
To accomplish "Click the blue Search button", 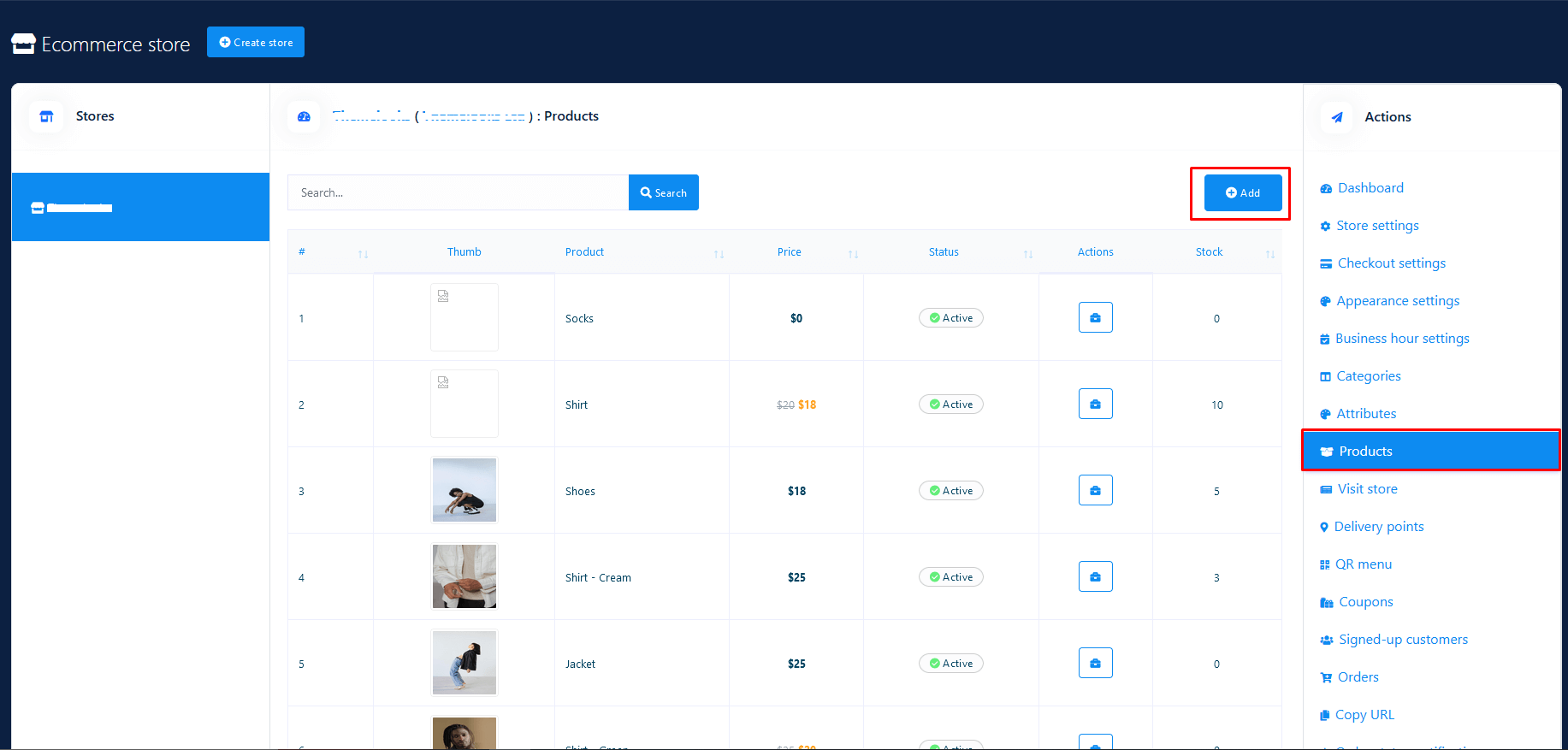I will (664, 192).
